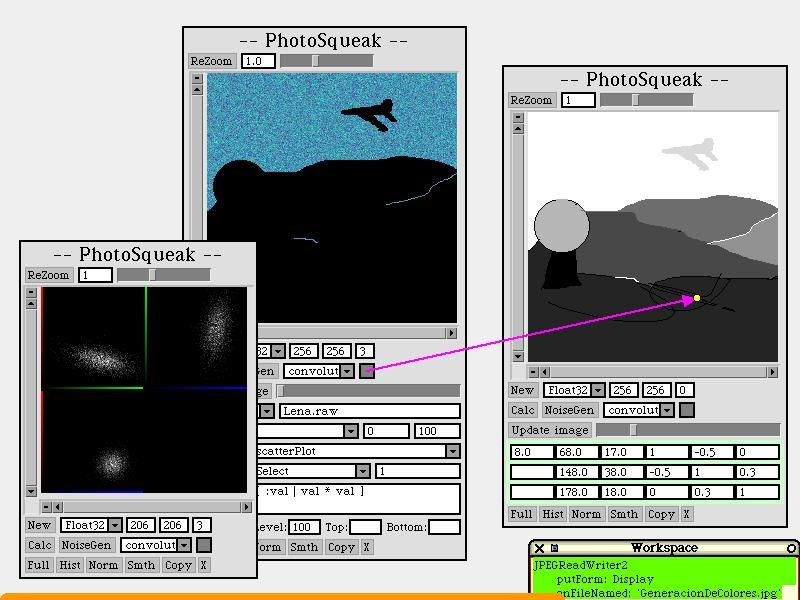800x600 pixels.
Task: Click Copy button in middle PhotoSqueak window
Action: click(341, 547)
